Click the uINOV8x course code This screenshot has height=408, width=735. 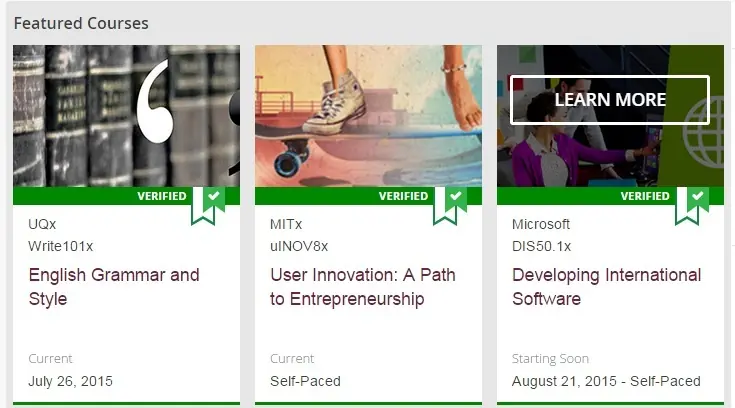pyautogui.click(x=299, y=246)
